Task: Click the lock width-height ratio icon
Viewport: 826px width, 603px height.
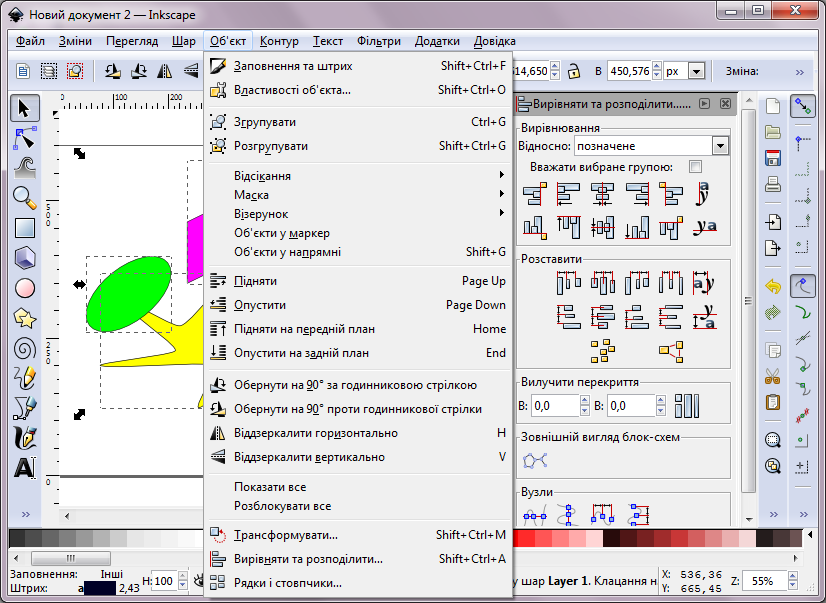Action: coord(573,72)
